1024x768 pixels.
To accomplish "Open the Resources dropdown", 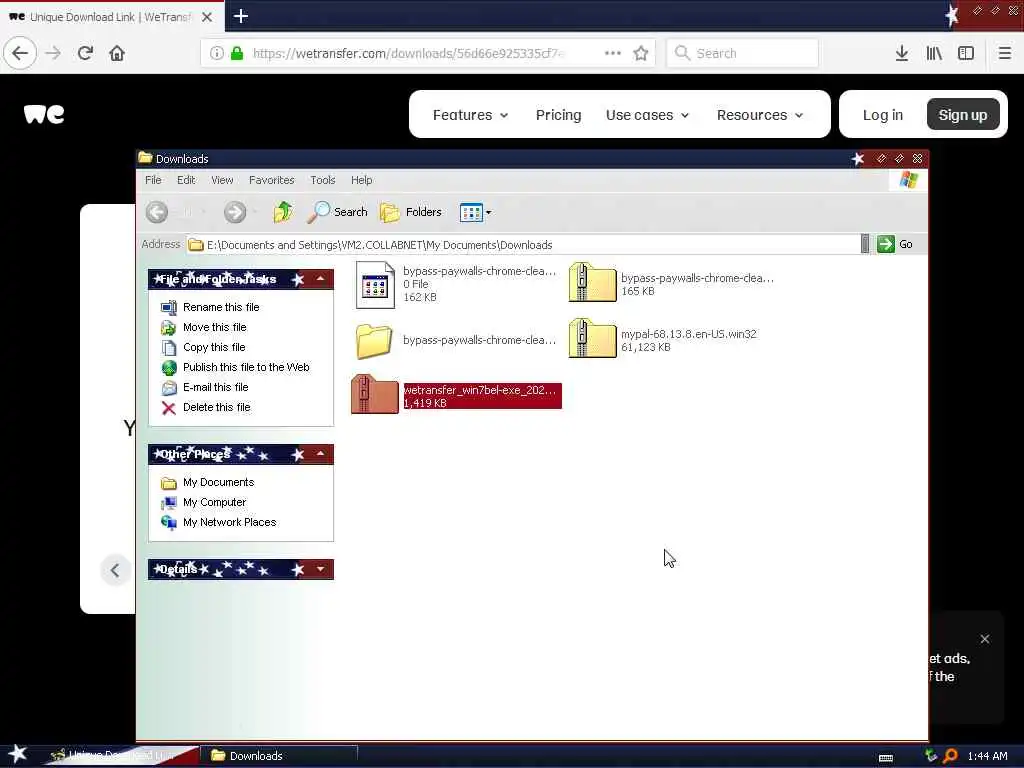I will [x=760, y=115].
